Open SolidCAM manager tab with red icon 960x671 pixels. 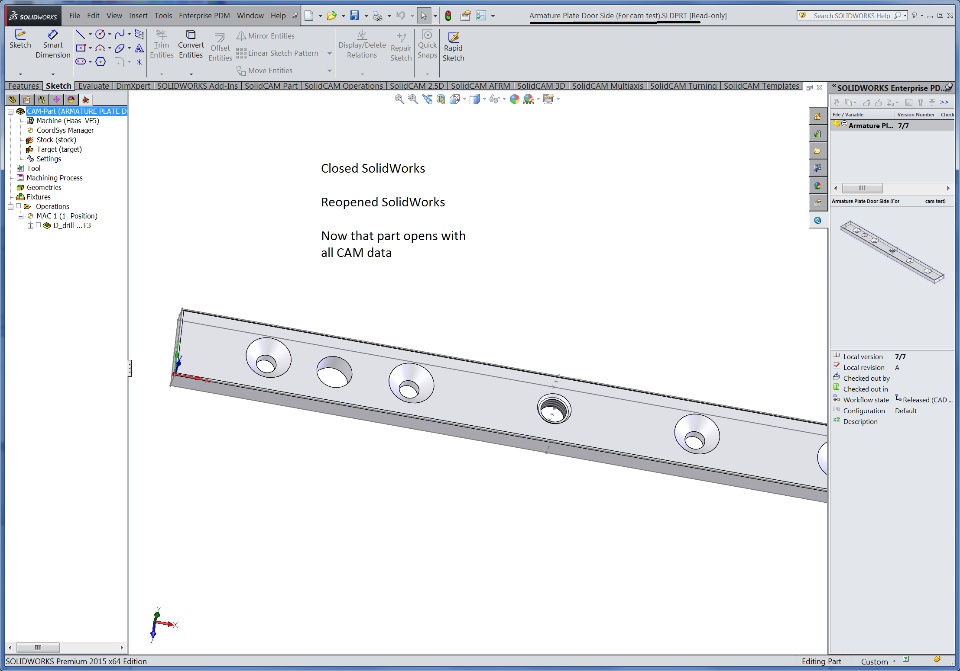tap(85, 99)
